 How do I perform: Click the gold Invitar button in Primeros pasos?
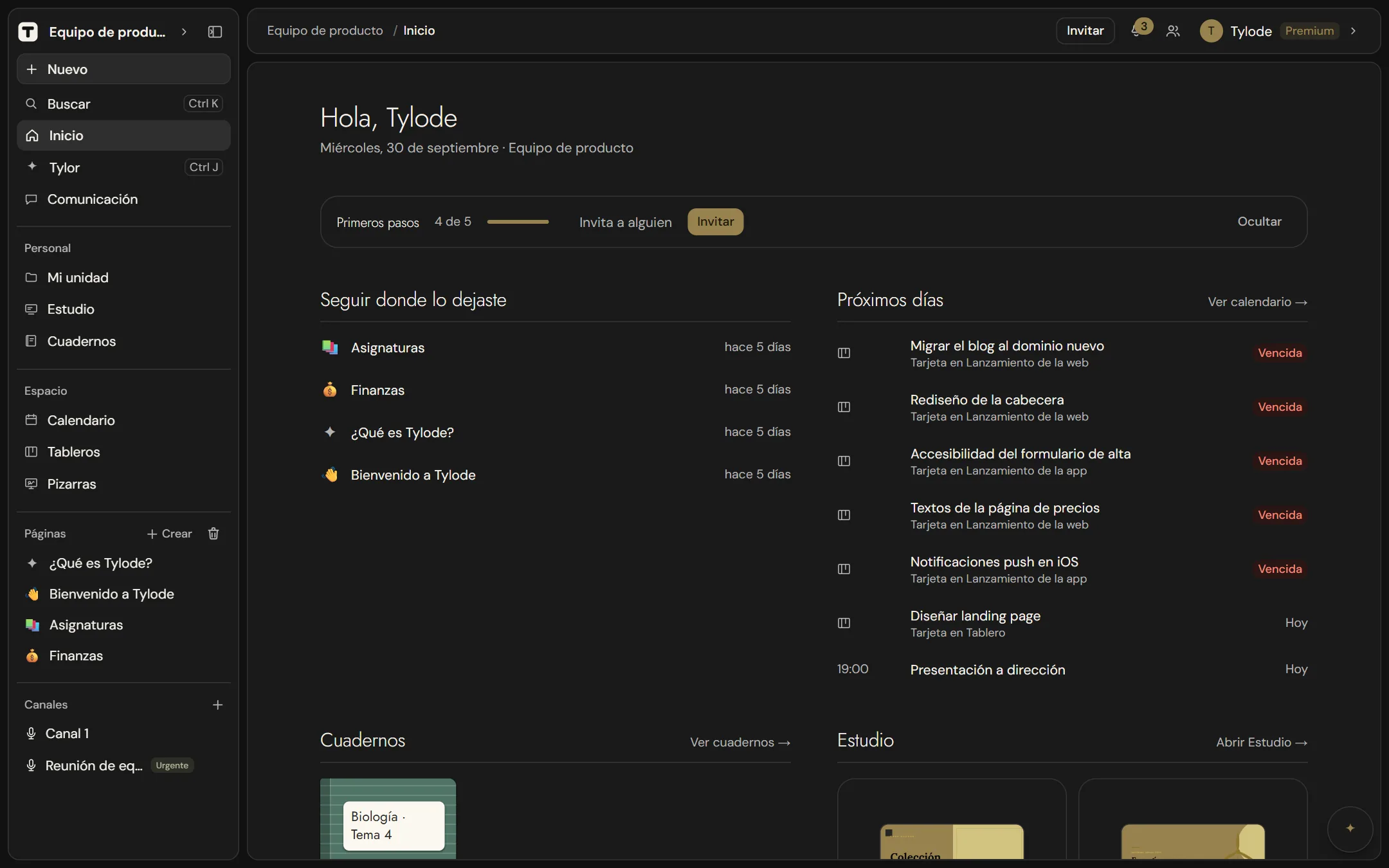[x=715, y=222]
